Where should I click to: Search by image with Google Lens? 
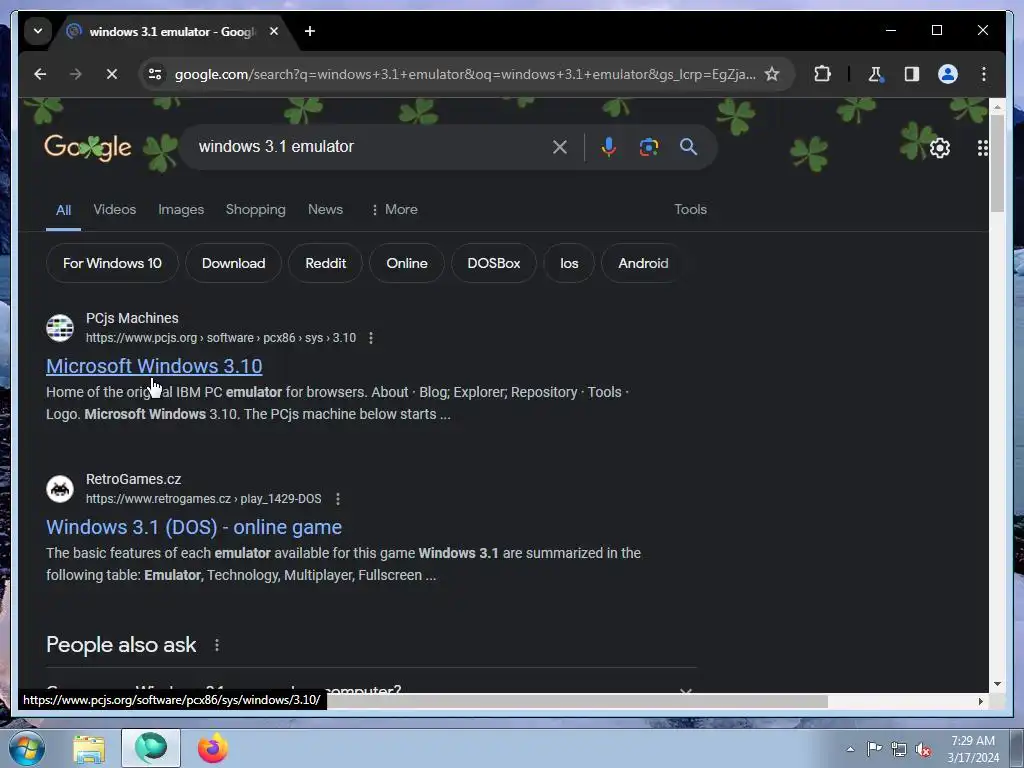pyautogui.click(x=648, y=147)
